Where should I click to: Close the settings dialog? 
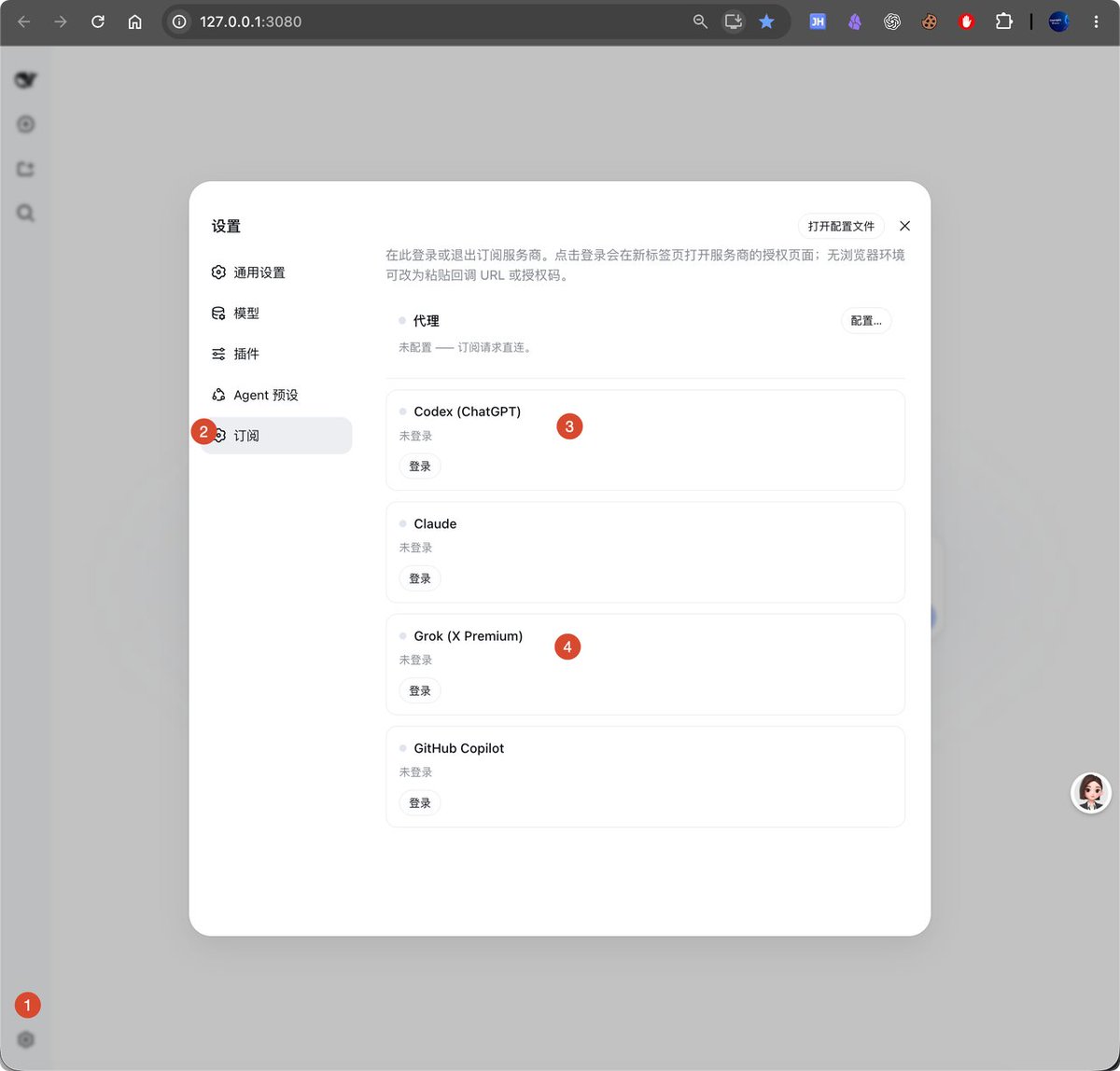904,226
